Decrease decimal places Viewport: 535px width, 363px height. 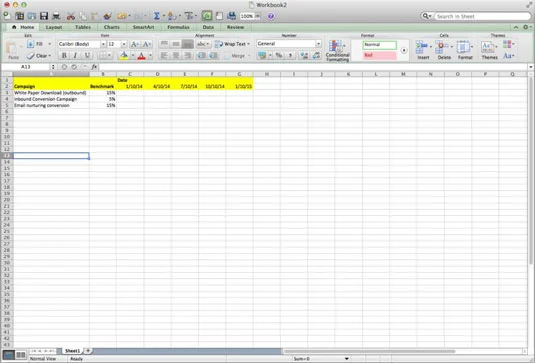(x=316, y=55)
